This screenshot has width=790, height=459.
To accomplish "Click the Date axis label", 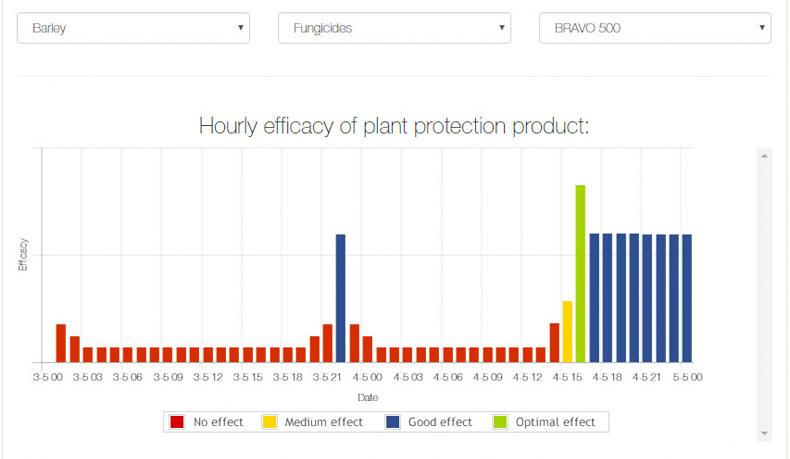I will [368, 397].
